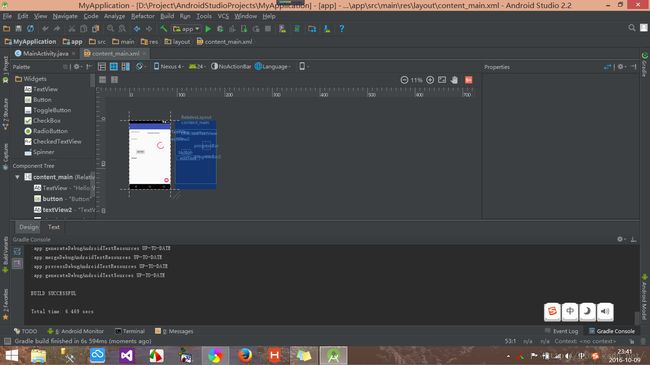
Task: Run the app with green play icon
Action: coord(208,29)
